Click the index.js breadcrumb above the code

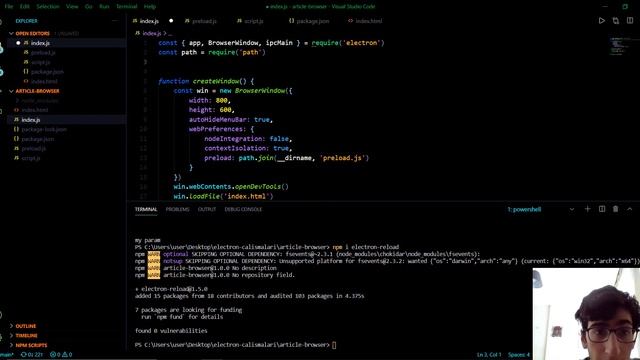151,33
